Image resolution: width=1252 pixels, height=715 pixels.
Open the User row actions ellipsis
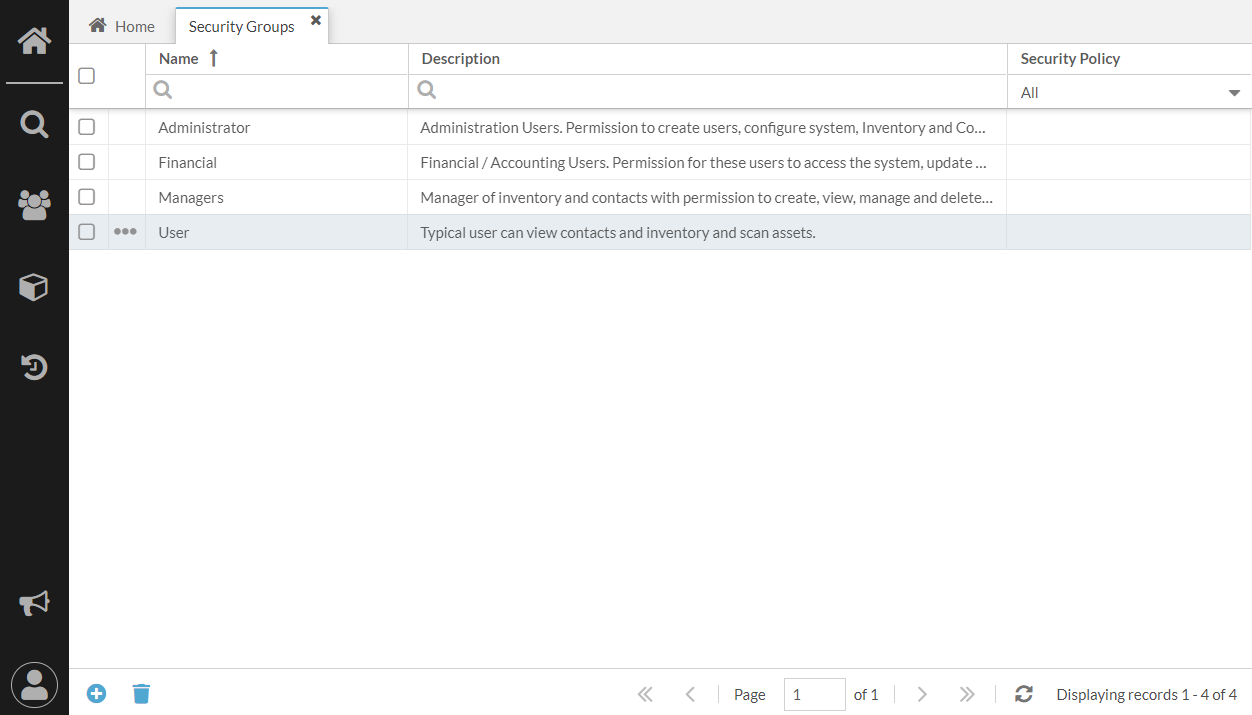coord(125,232)
